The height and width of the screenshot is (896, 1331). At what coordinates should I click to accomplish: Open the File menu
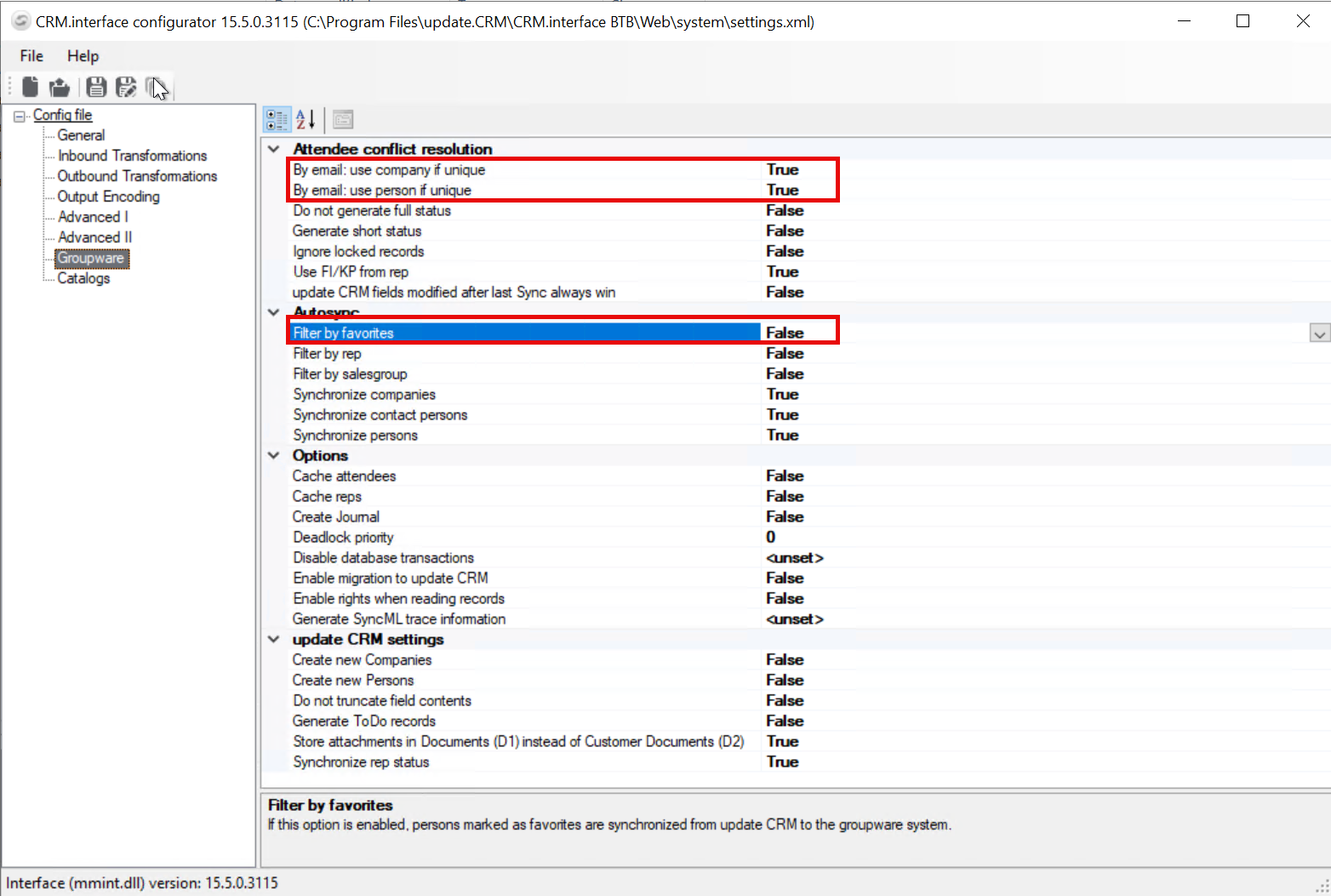coord(31,56)
